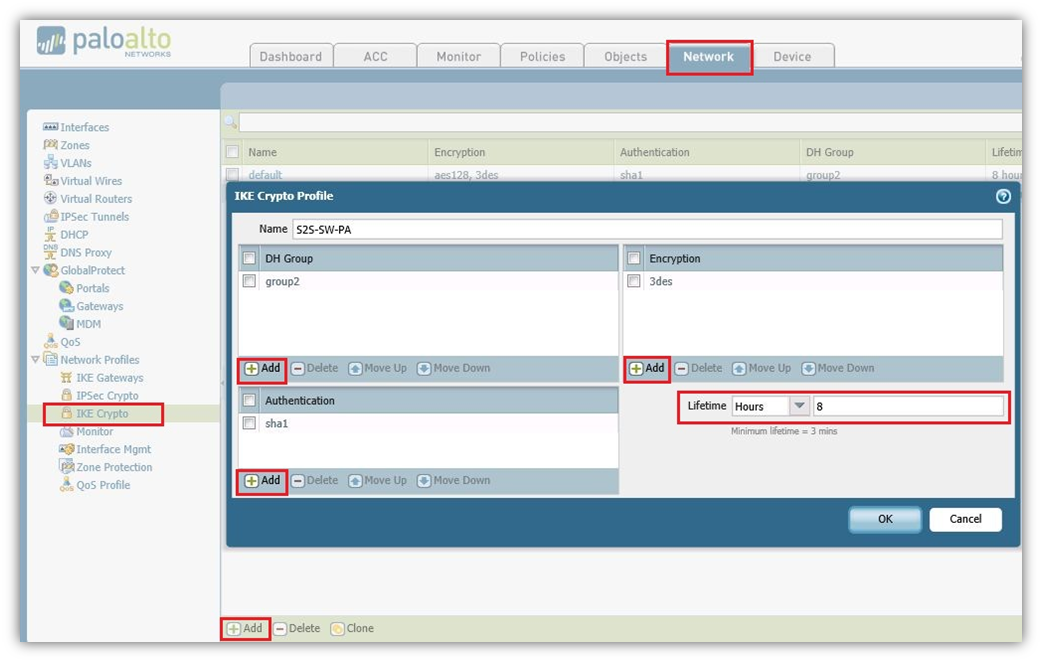Cancel the IKE Crypto Profile dialog
The width and height of the screenshot is (1042, 662).
[x=965, y=519]
